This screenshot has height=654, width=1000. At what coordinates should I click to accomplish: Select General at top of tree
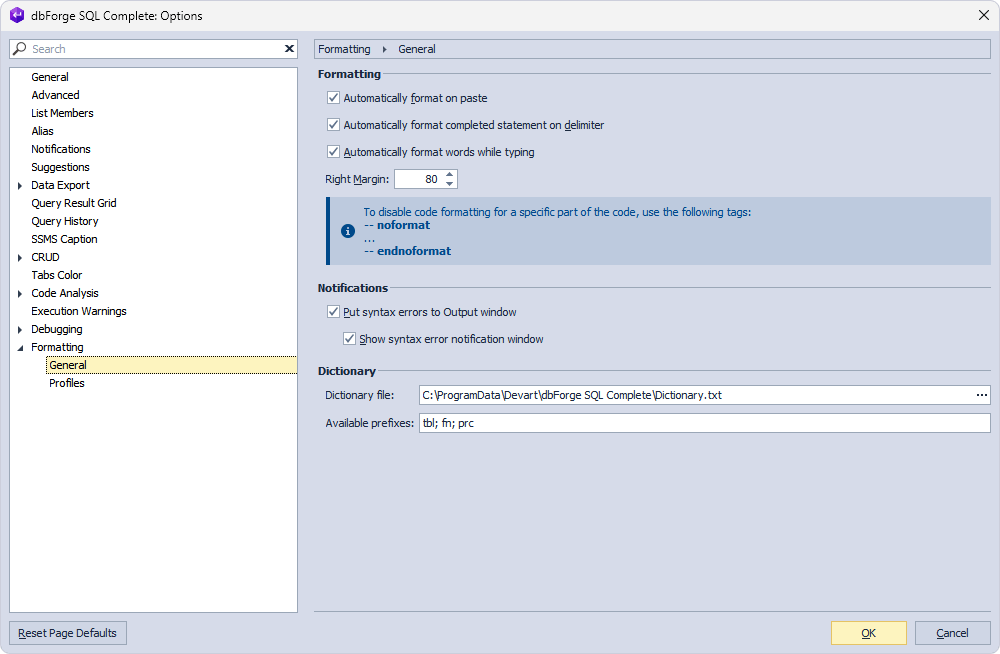tap(50, 77)
